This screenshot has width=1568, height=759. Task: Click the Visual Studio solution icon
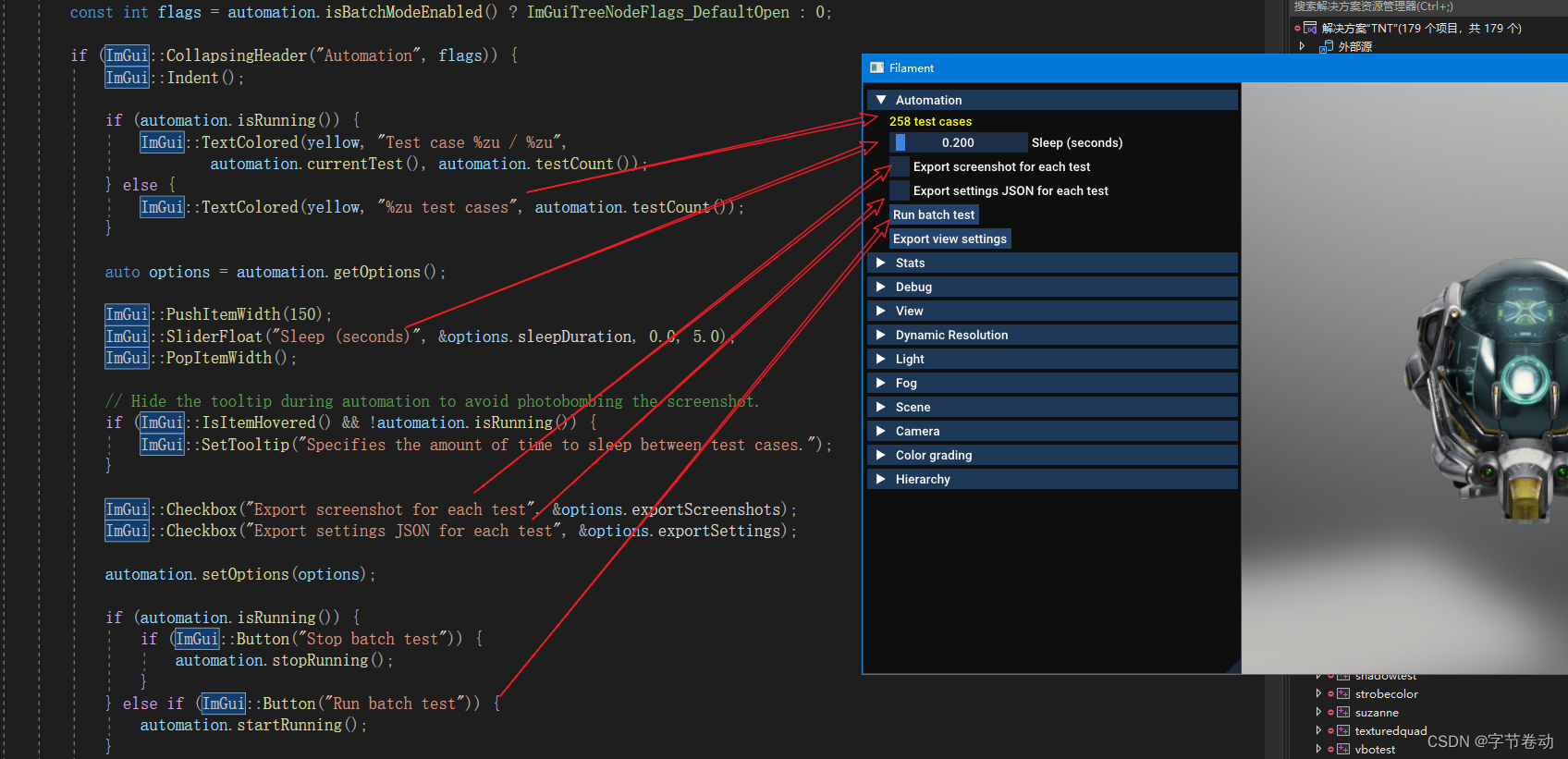pos(1310,29)
